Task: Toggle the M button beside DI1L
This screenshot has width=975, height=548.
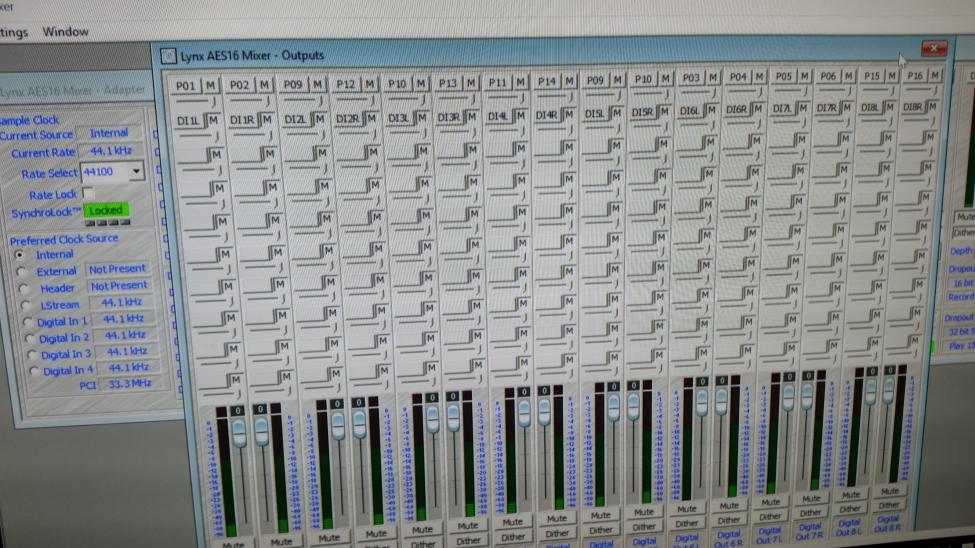Action: click(213, 120)
